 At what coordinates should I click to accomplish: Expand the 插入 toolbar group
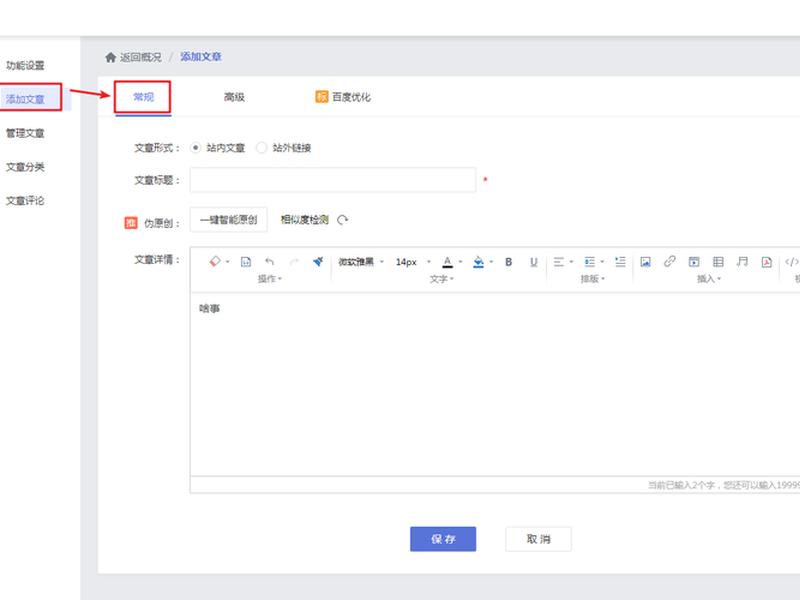tap(709, 279)
